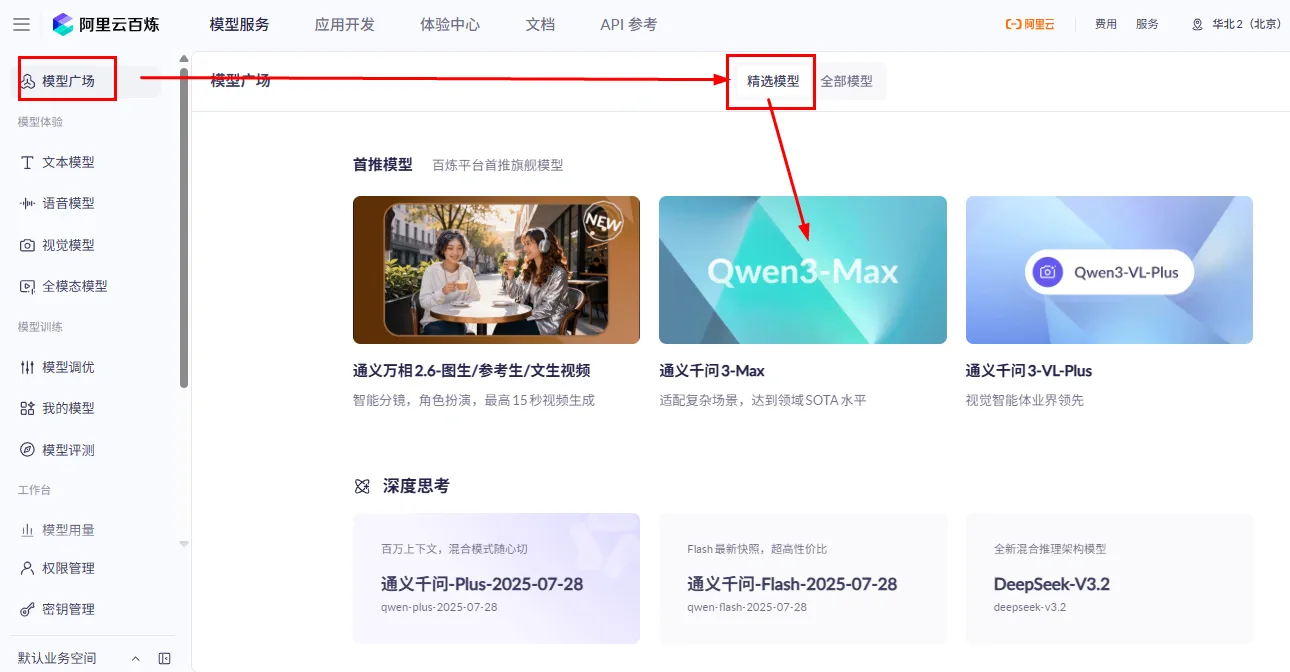Switch to the 精选模型 tab
The height and width of the screenshot is (672, 1290).
[x=773, y=81]
